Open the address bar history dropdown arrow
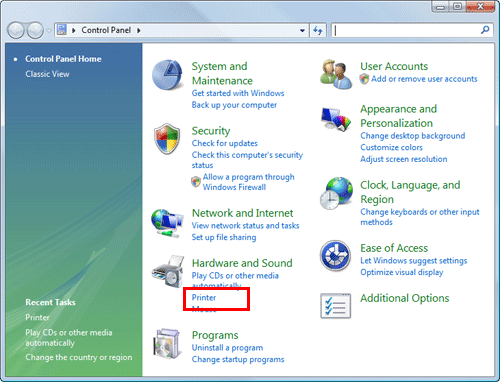 [x=302, y=30]
